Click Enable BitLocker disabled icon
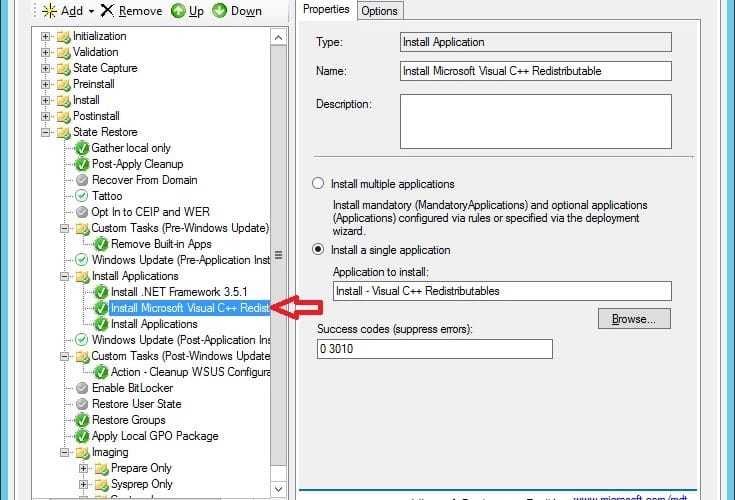Screen dimensions: 735x500 click(x=82, y=388)
